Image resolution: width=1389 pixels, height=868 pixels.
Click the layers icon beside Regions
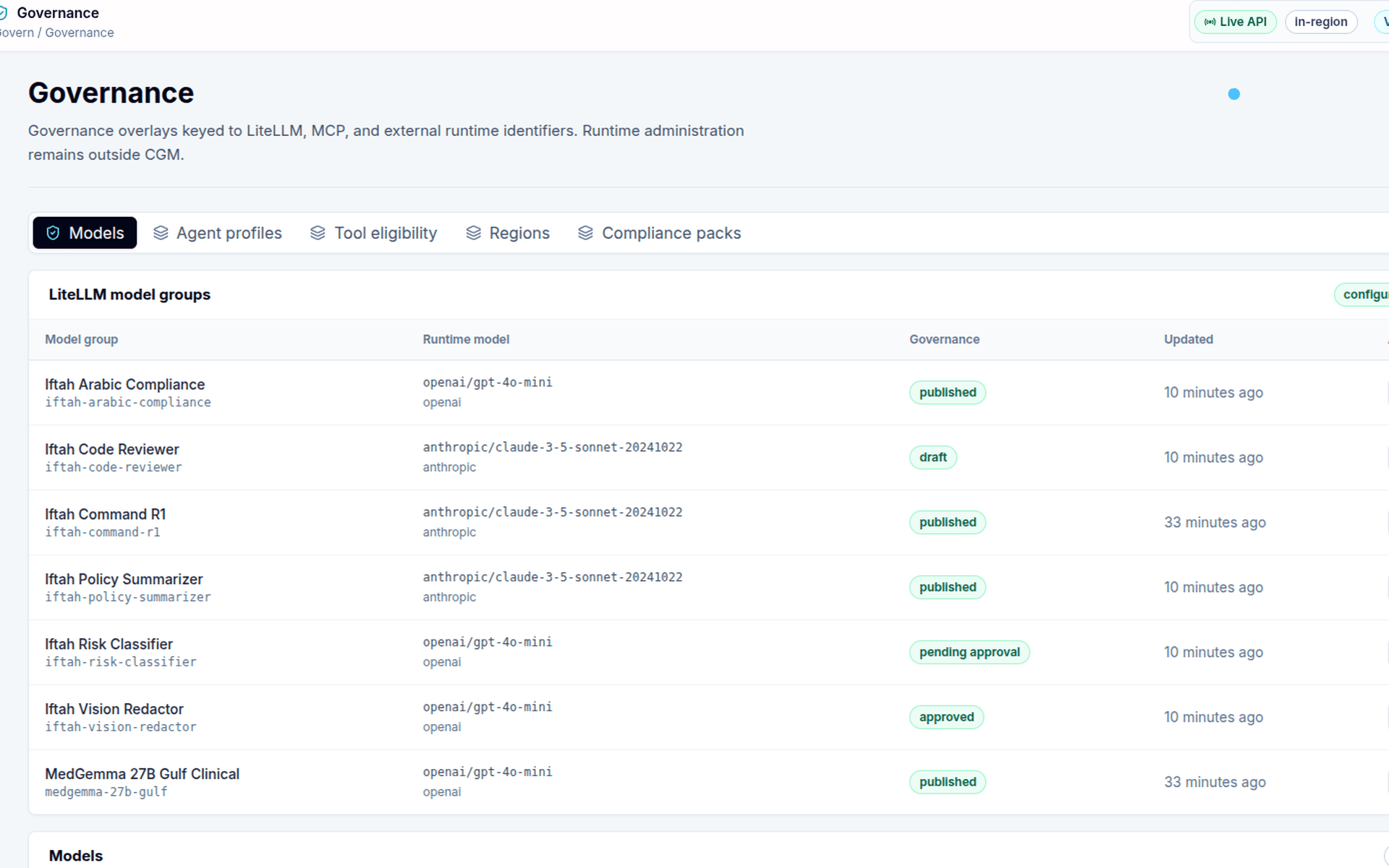473,233
